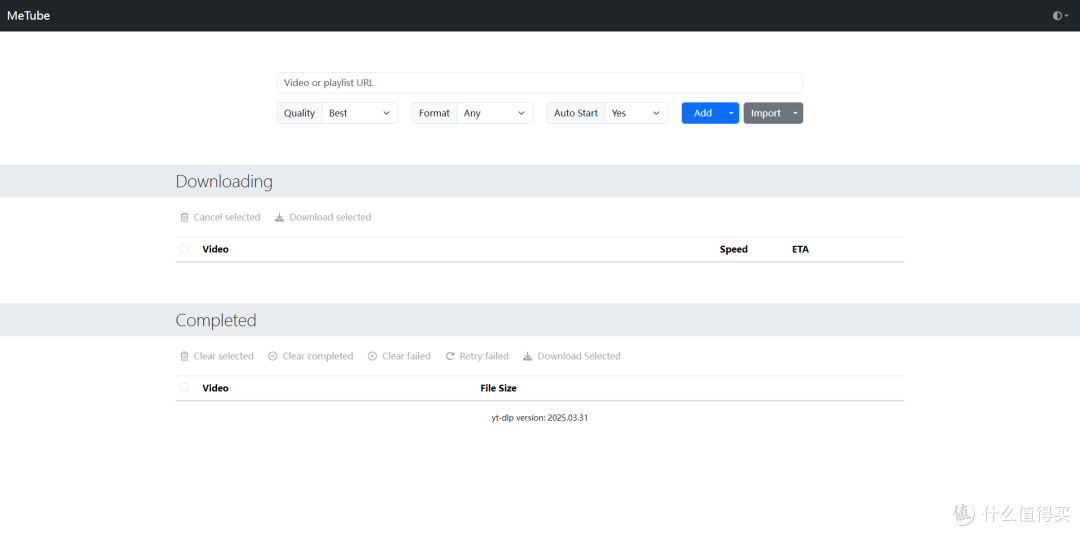The image size is (1080, 536).
Task: Open the Format dropdown showing Any
Action: (495, 113)
